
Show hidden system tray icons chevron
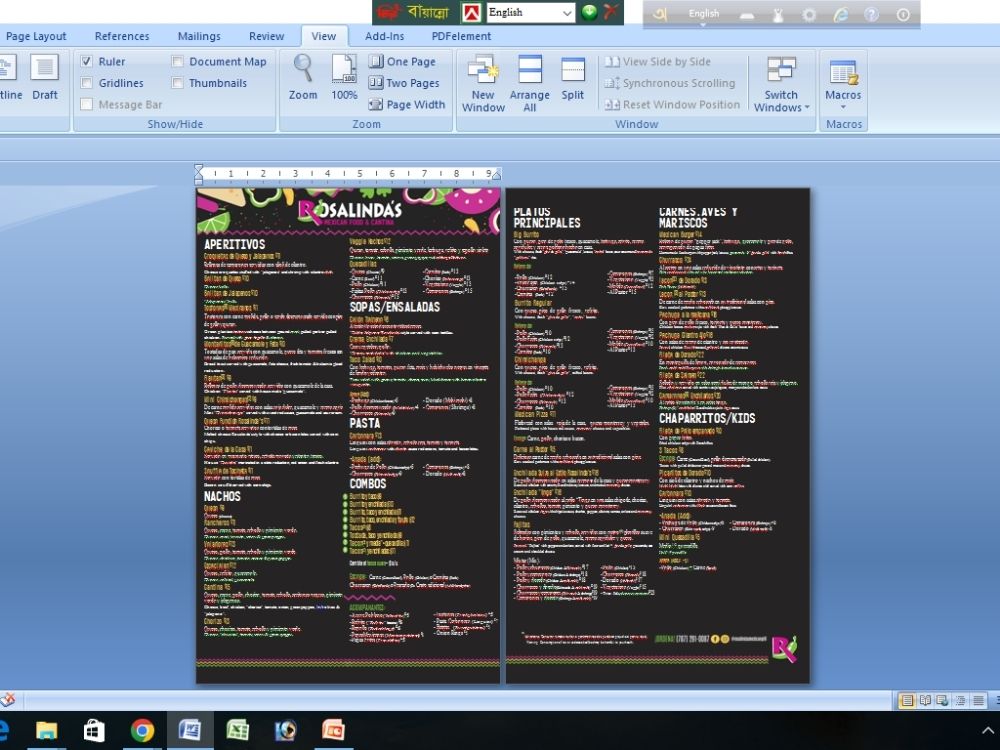coord(988,730)
